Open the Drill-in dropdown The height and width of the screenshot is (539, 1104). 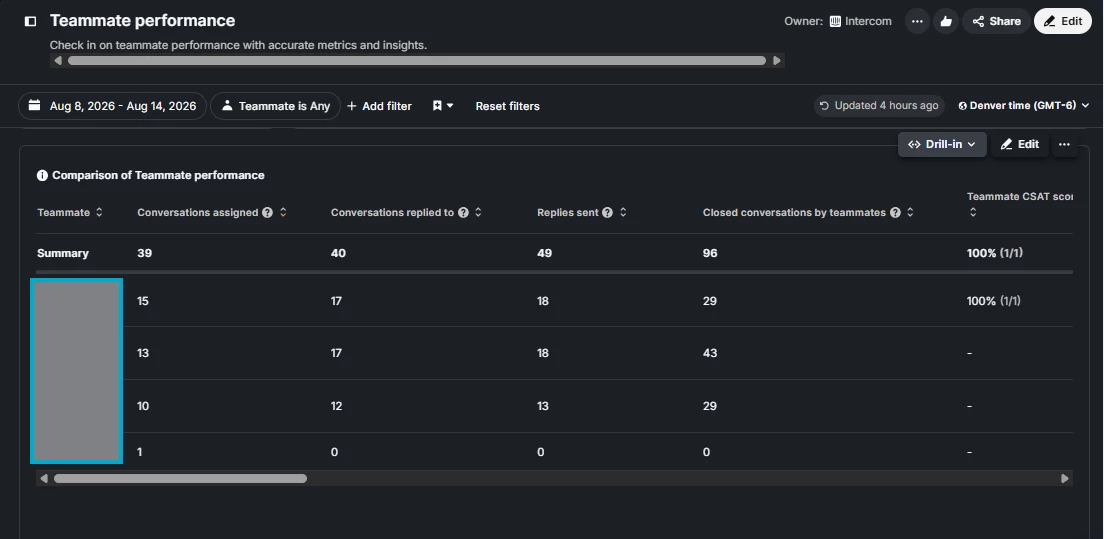(942, 144)
